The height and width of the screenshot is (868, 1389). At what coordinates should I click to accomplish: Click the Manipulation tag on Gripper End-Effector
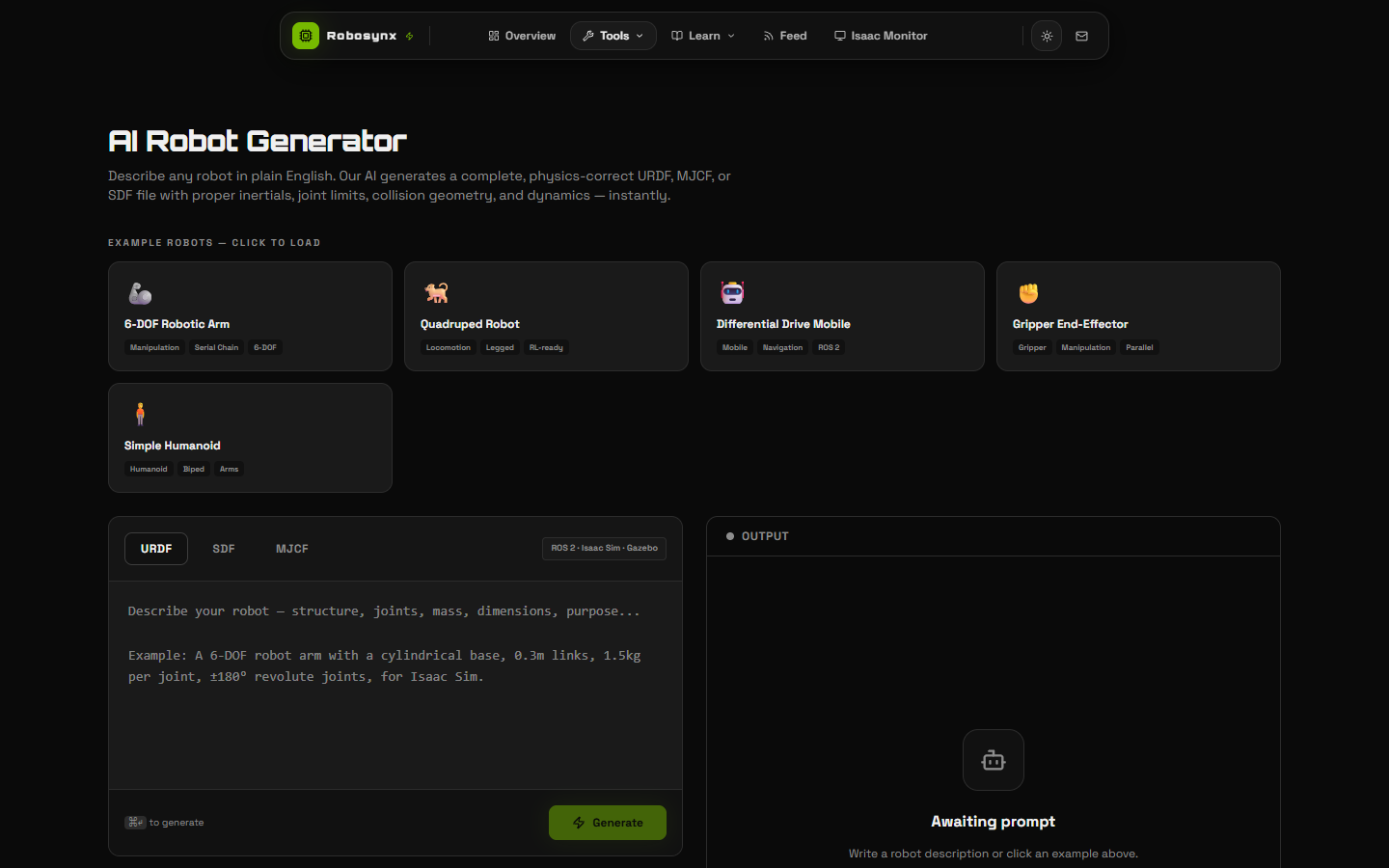tap(1086, 347)
